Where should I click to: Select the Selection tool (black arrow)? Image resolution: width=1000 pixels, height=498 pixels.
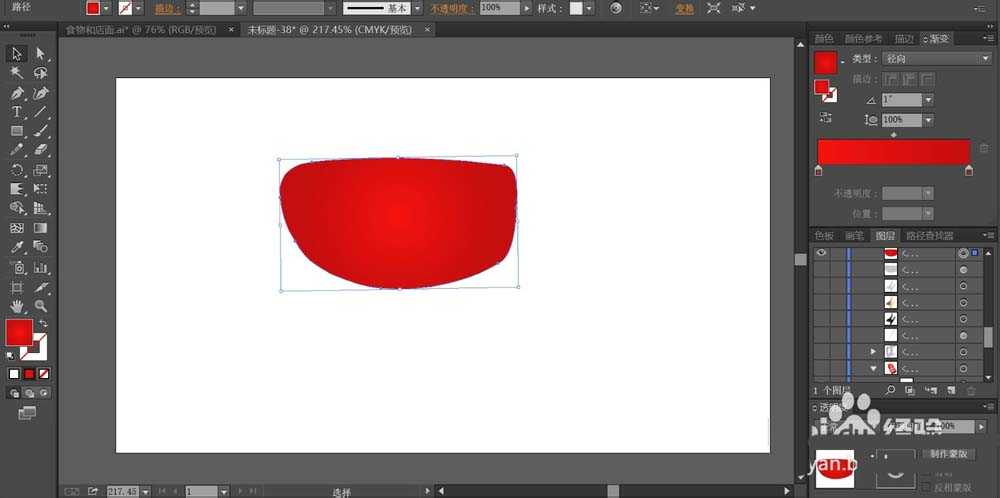coord(17,53)
